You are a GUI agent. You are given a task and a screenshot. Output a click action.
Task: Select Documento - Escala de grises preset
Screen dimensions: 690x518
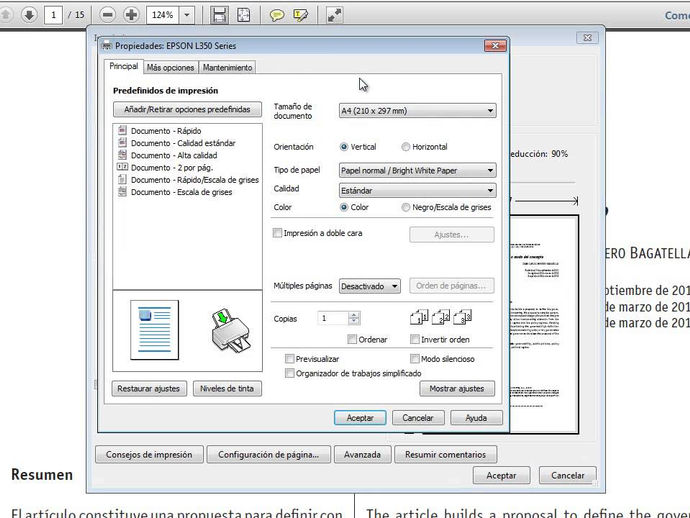[175, 192]
